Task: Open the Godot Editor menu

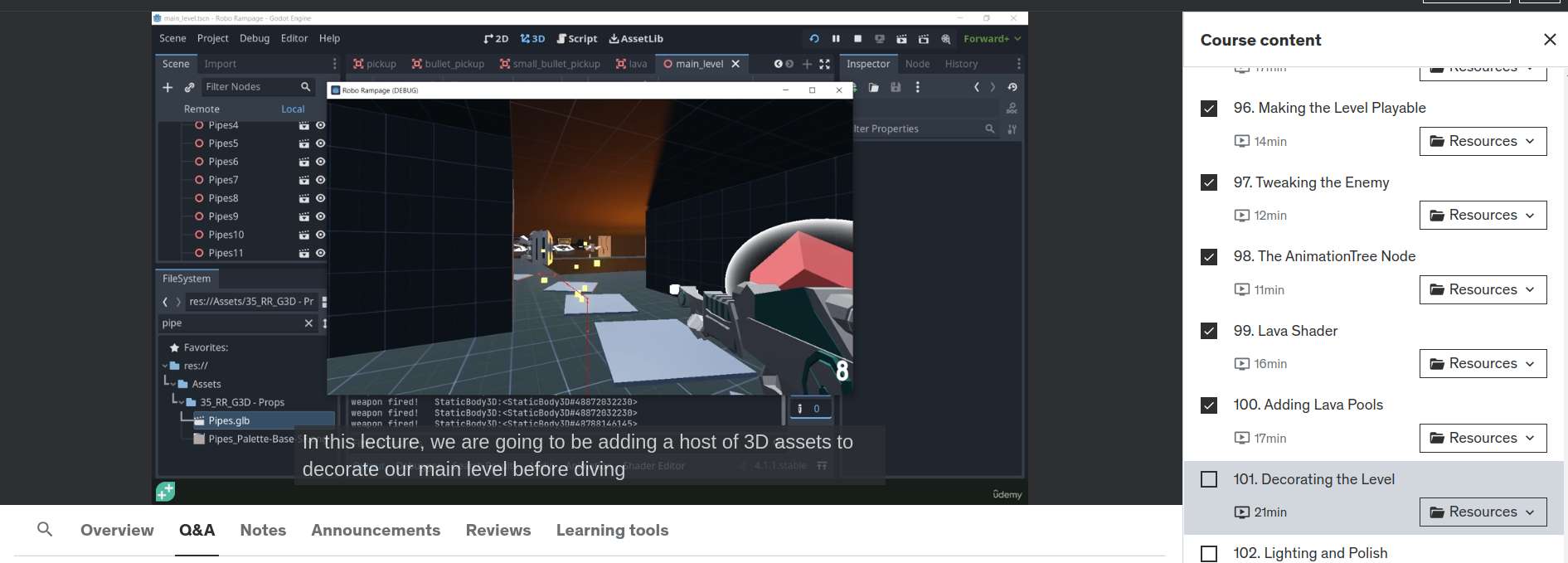Action: point(294,38)
